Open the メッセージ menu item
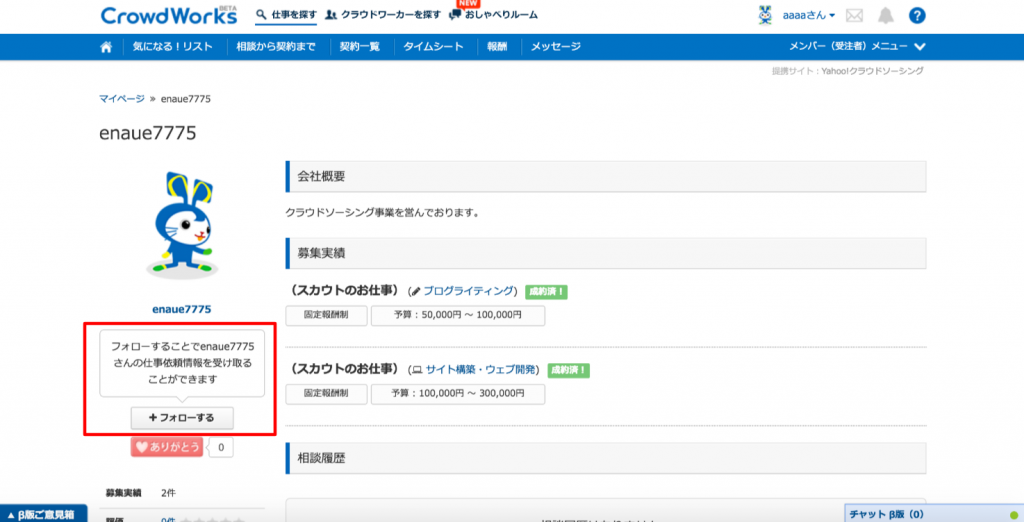 (x=555, y=47)
